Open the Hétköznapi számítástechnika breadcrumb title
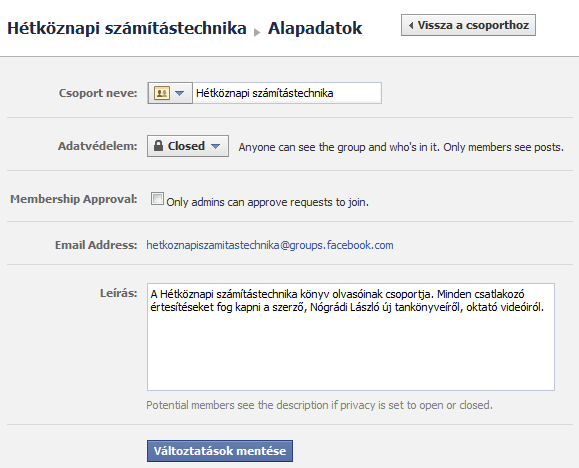Image resolution: width=579 pixels, height=468 pixels. point(127,28)
